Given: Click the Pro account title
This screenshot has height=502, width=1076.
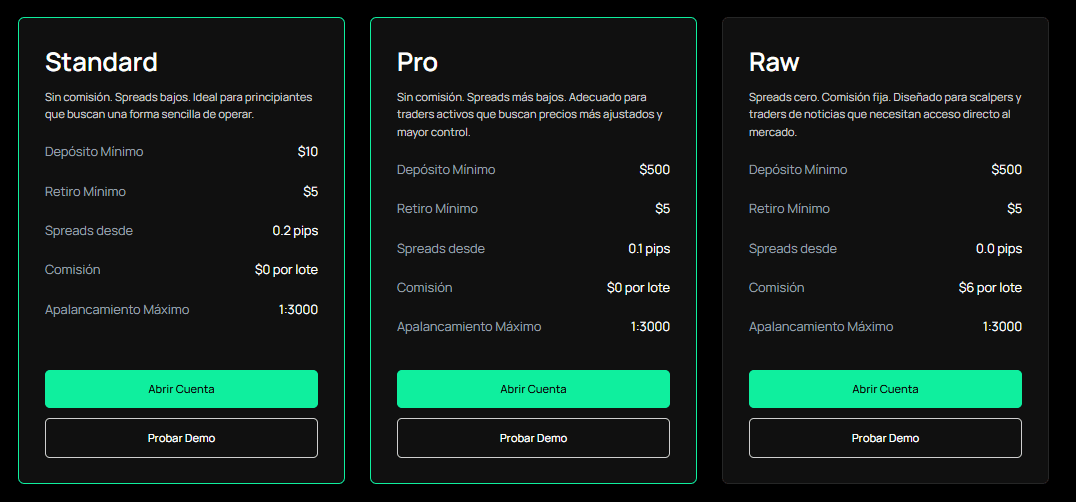Looking at the screenshot, I should [x=417, y=62].
